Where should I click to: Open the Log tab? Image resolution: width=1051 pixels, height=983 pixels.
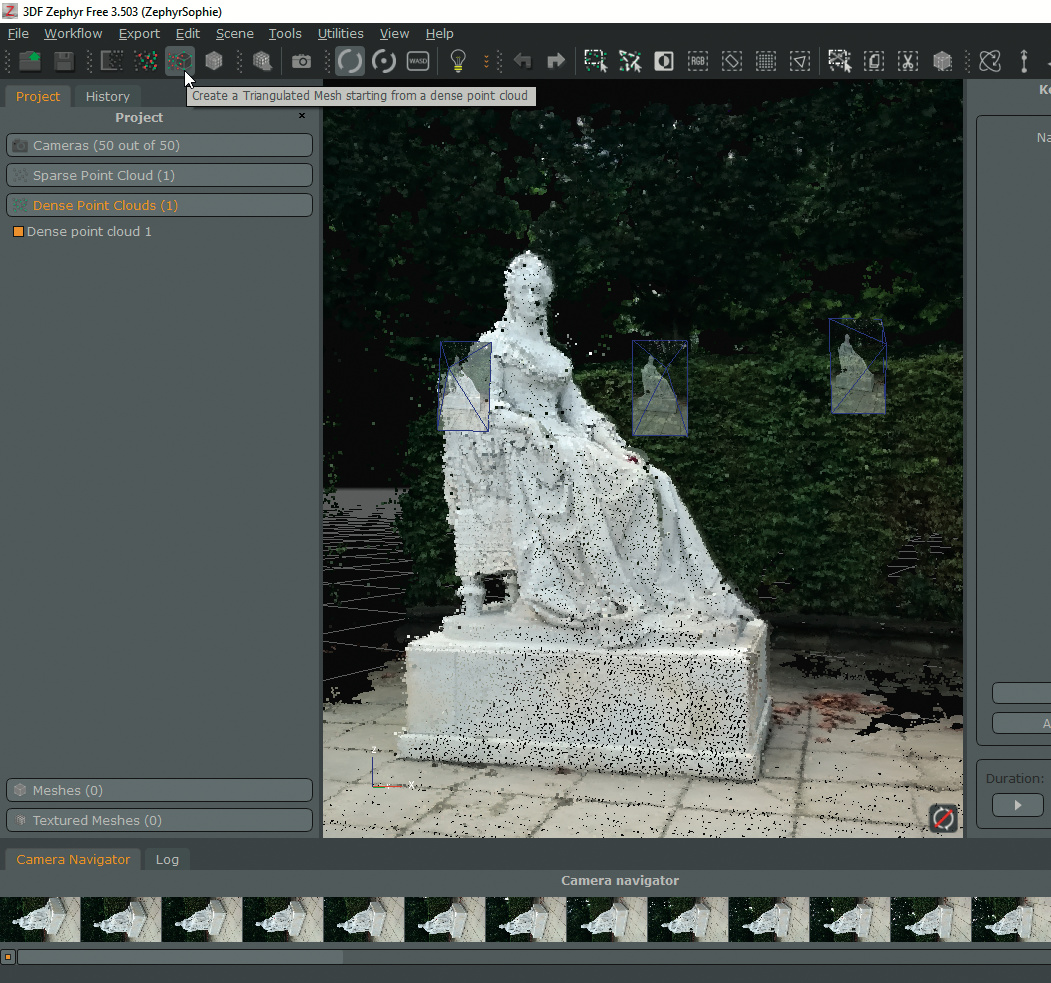pyautogui.click(x=167, y=860)
